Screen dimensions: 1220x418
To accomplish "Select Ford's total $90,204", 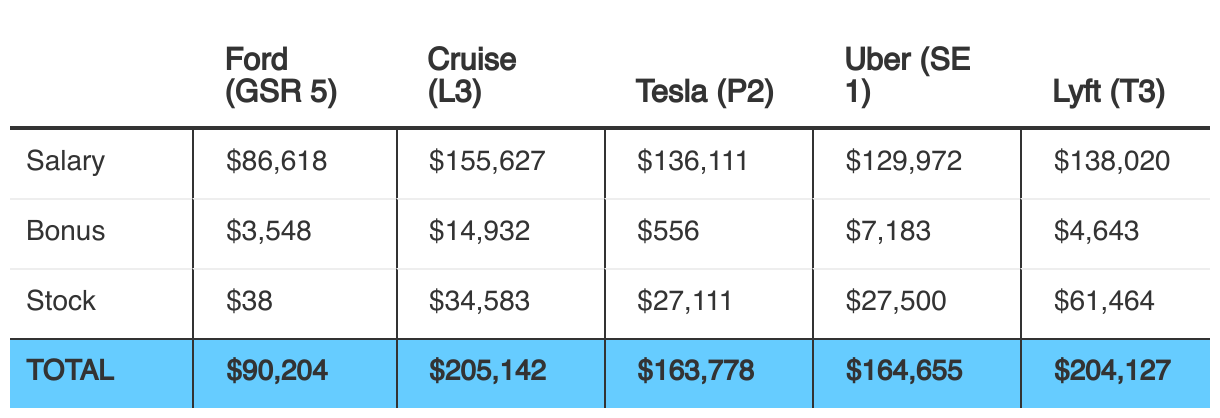I will 277,371.
